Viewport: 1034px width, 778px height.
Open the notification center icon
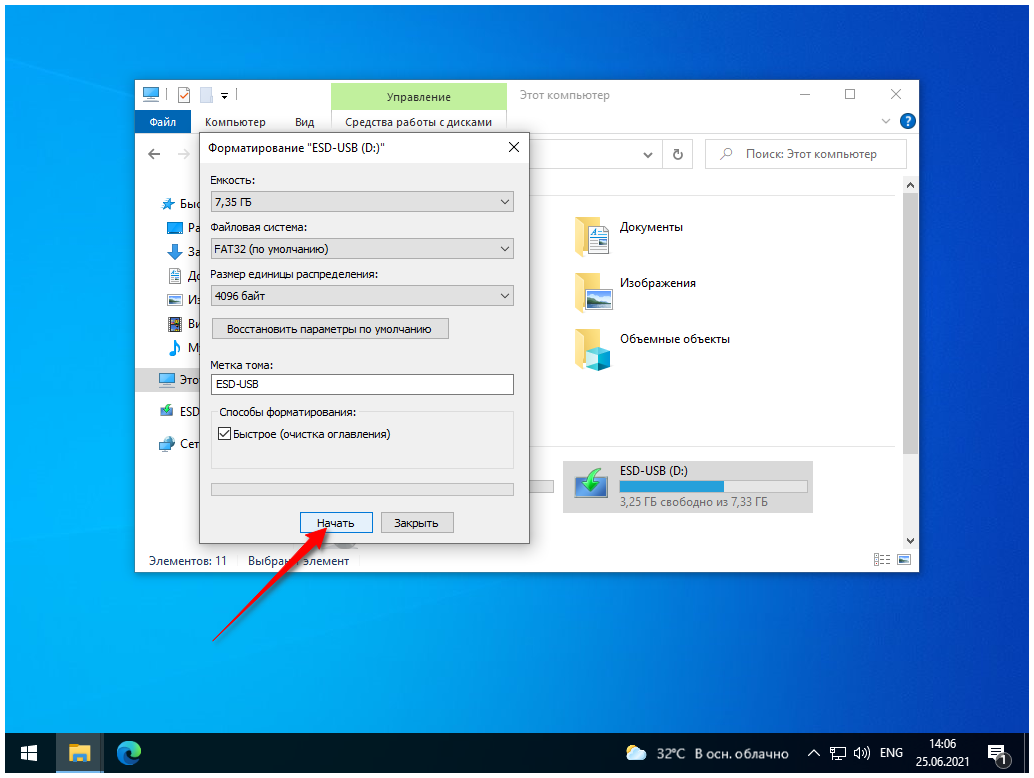point(998,754)
